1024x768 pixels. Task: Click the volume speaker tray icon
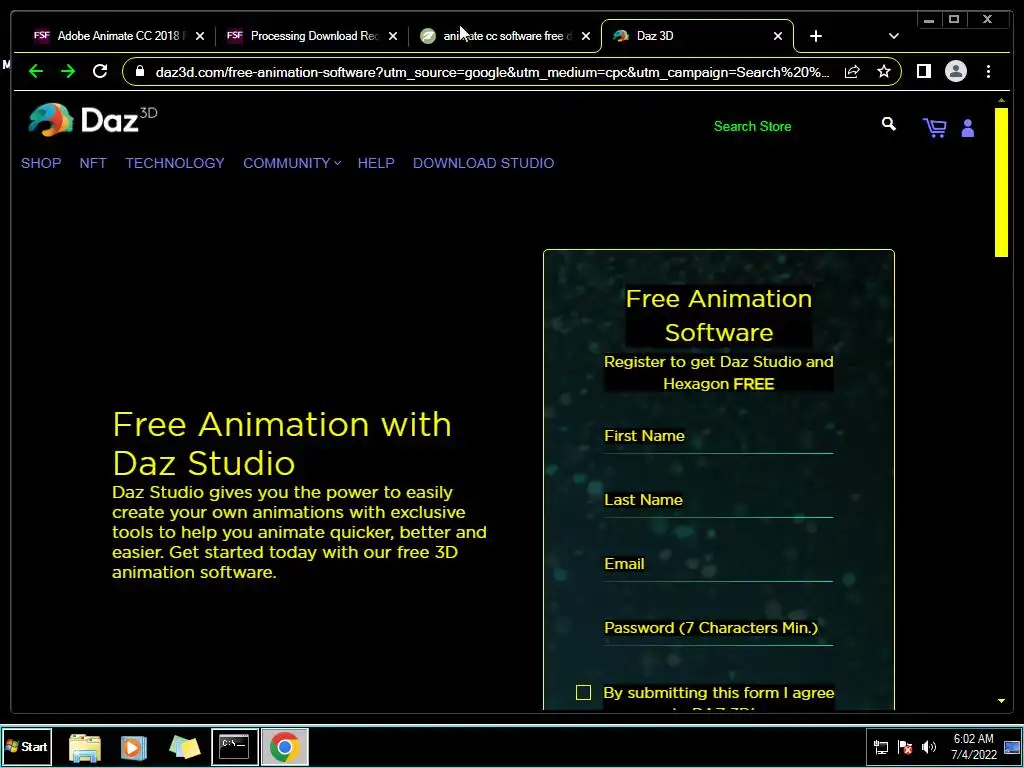point(929,747)
